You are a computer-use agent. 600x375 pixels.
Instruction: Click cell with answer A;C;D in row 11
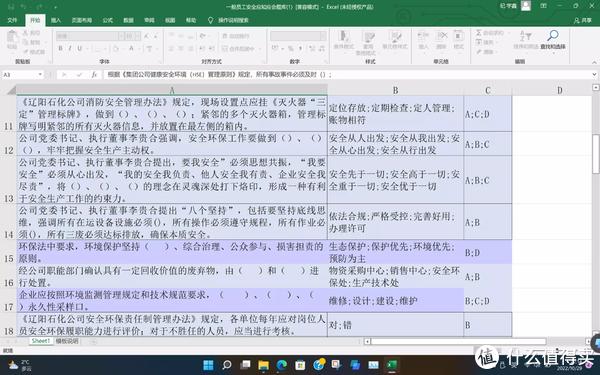pyautogui.click(x=488, y=114)
